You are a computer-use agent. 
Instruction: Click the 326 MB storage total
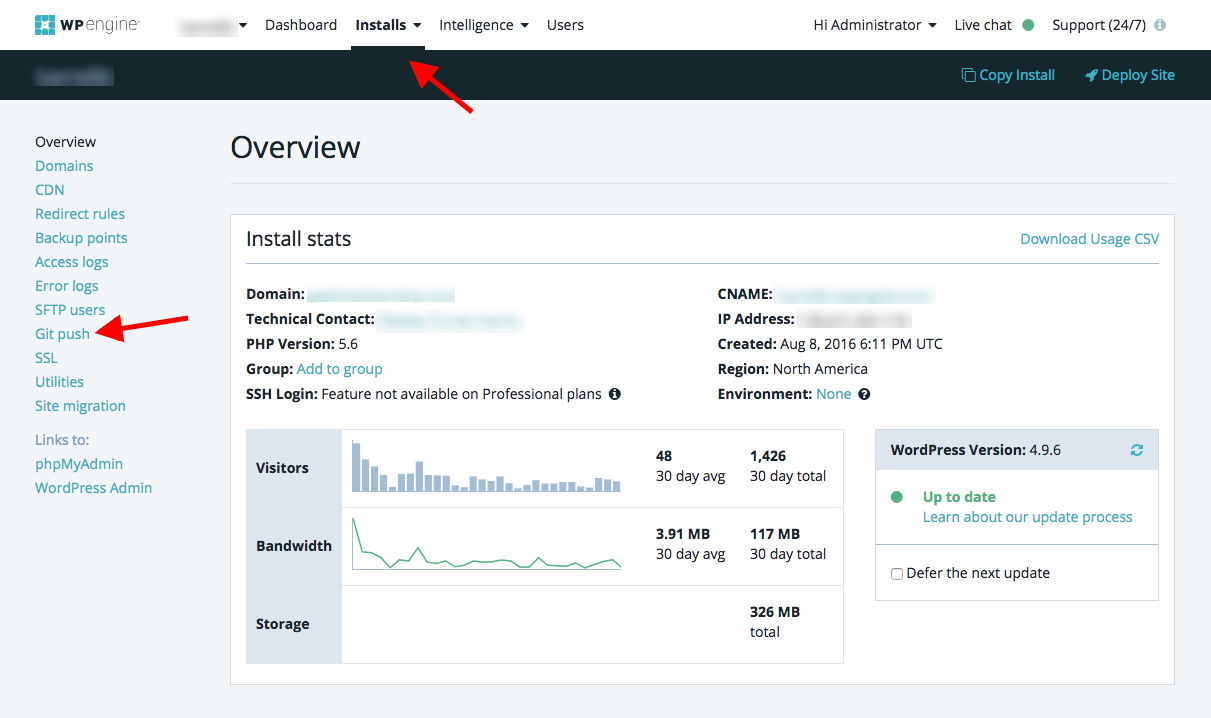(775, 612)
